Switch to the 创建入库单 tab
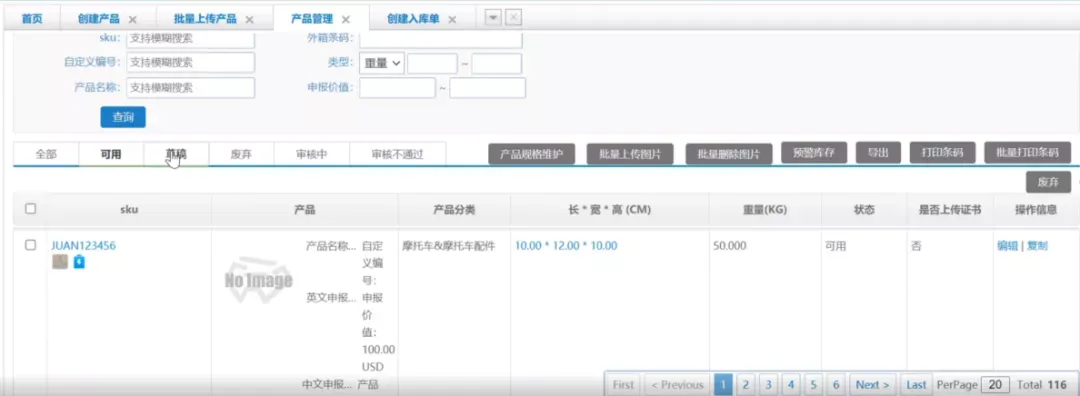This screenshot has height=396, width=1080. pyautogui.click(x=413, y=19)
